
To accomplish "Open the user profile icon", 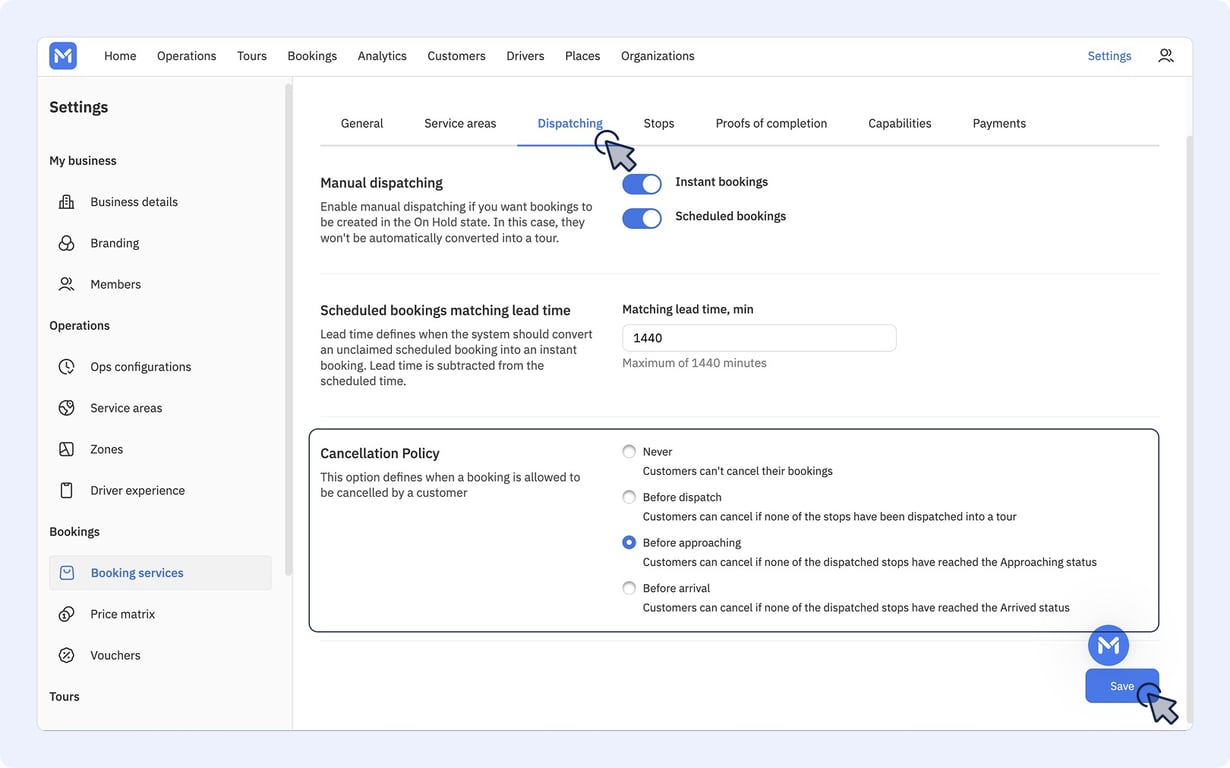I will click(1166, 56).
